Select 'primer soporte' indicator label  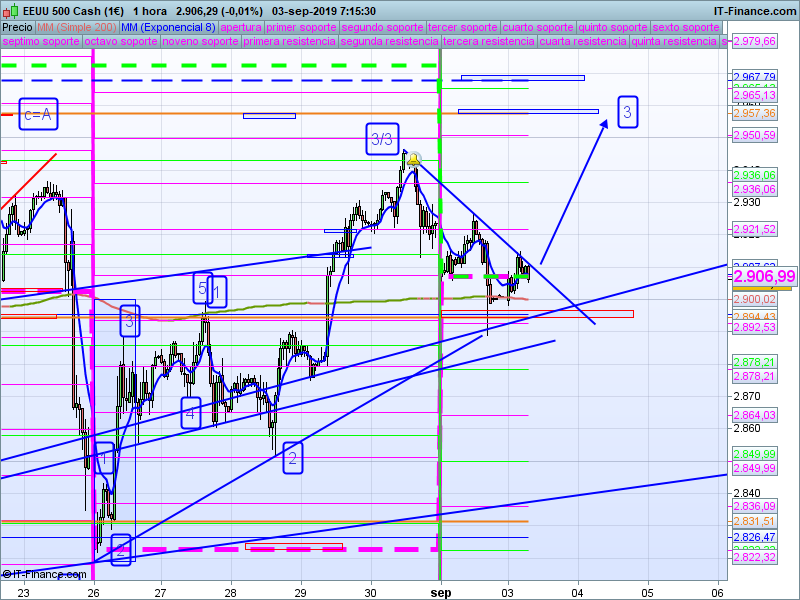(302, 27)
